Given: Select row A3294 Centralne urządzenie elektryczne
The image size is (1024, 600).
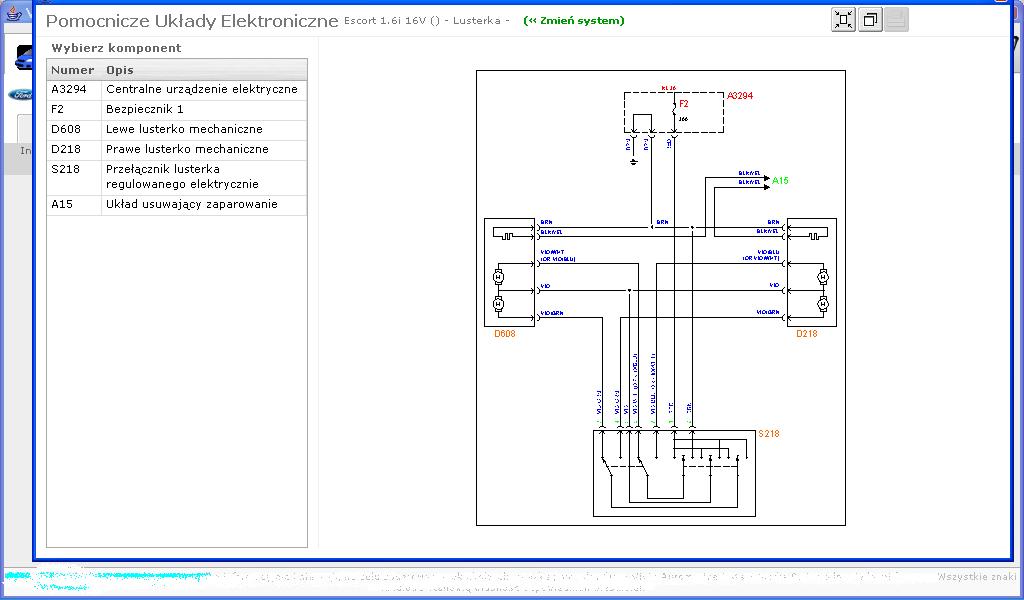Looking at the screenshot, I should pyautogui.click(x=177, y=89).
